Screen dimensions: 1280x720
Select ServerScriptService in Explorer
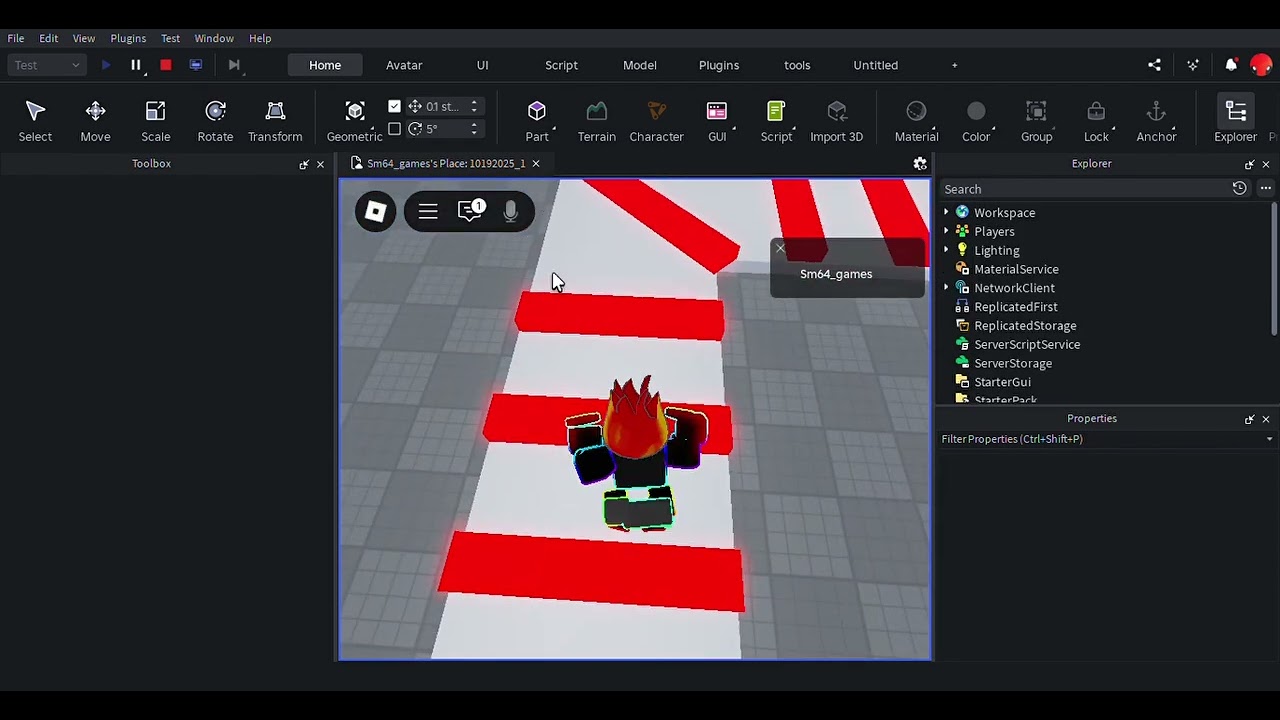click(x=1027, y=345)
